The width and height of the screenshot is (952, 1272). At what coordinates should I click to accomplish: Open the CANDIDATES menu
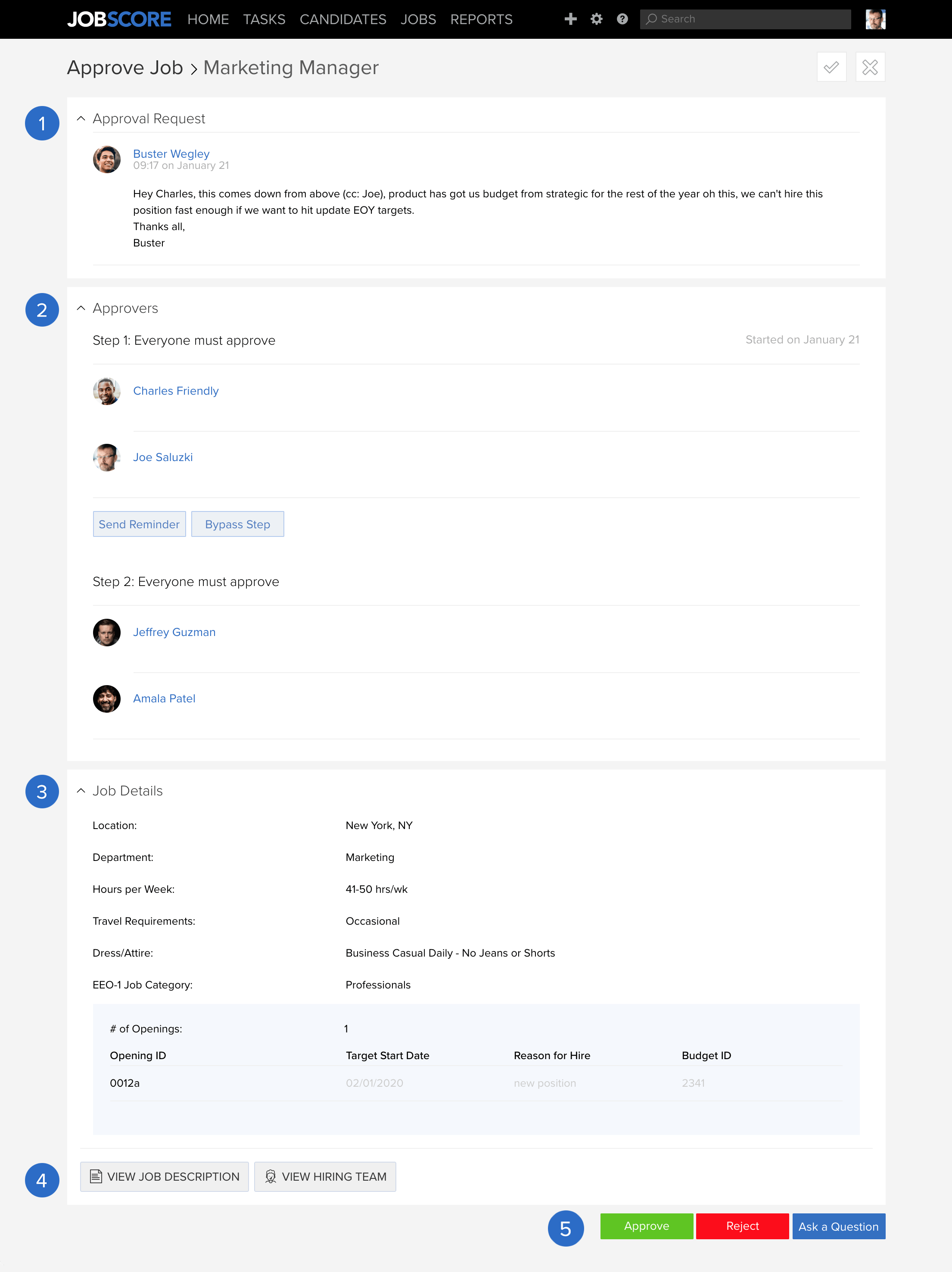(342, 19)
